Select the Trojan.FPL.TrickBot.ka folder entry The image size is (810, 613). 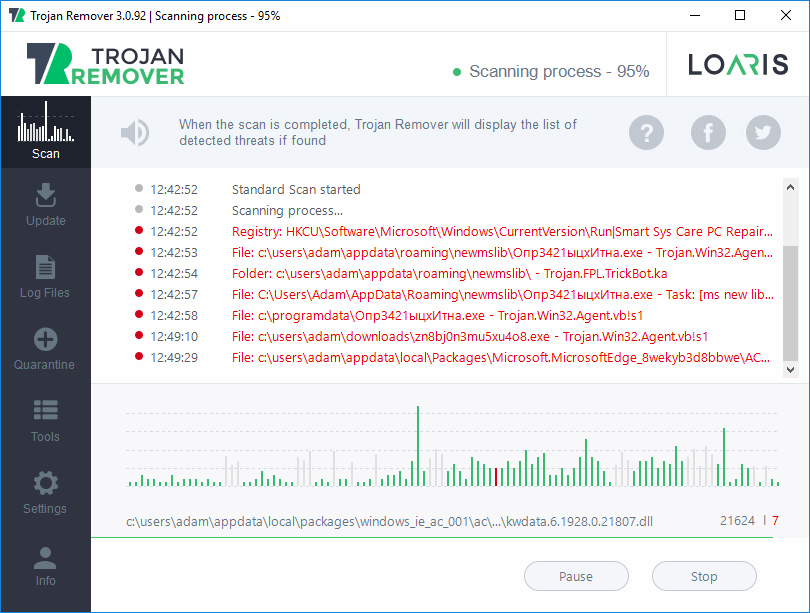[x=449, y=274]
